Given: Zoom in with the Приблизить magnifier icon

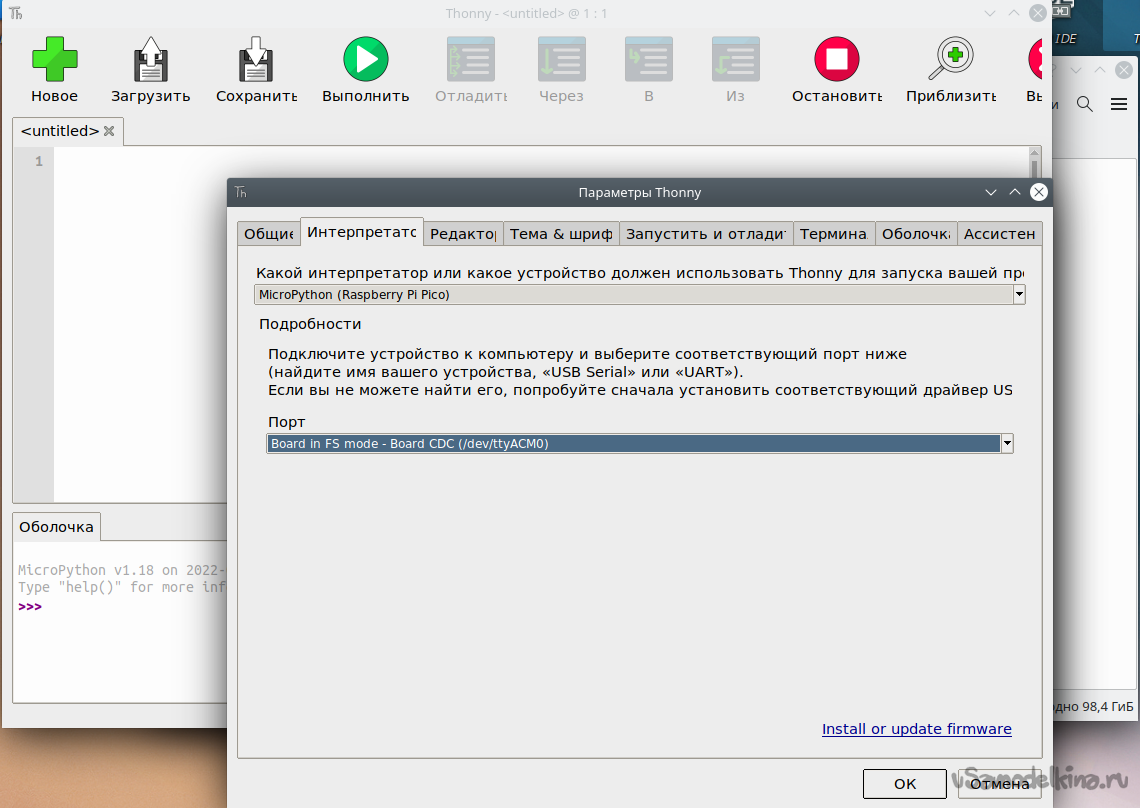Looking at the screenshot, I should [951, 59].
